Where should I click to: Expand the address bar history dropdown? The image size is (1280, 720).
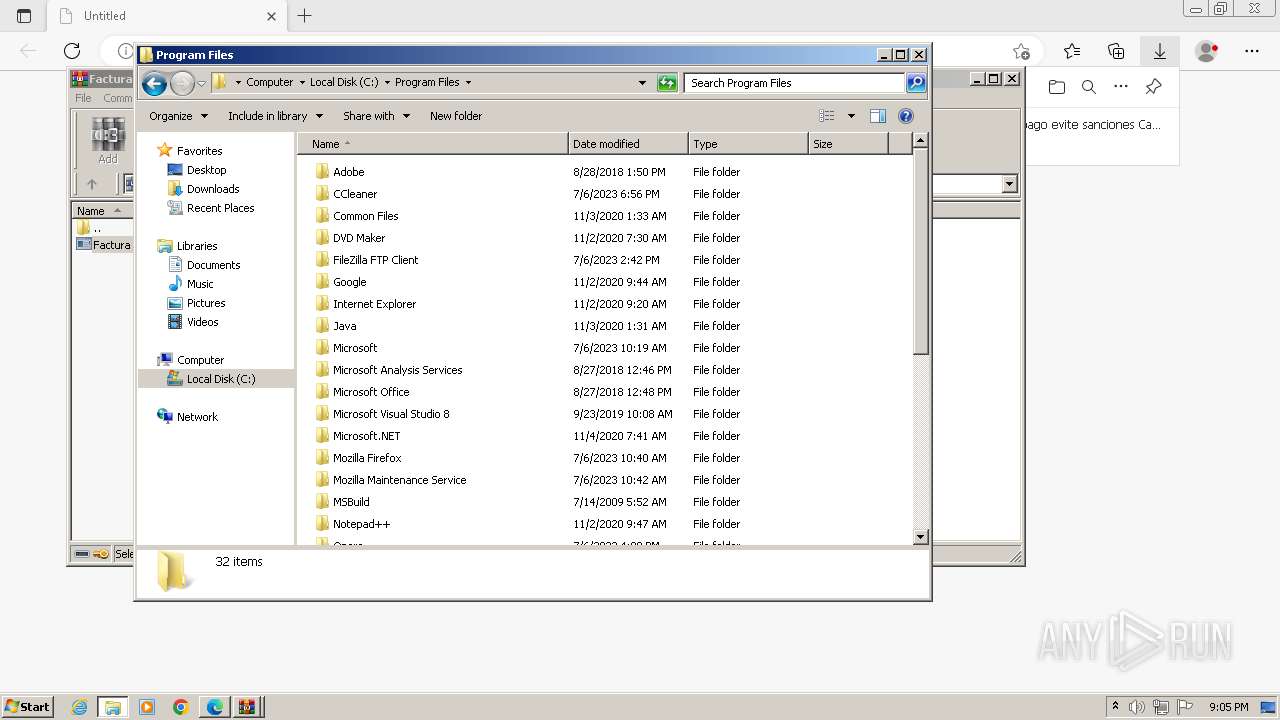click(642, 83)
